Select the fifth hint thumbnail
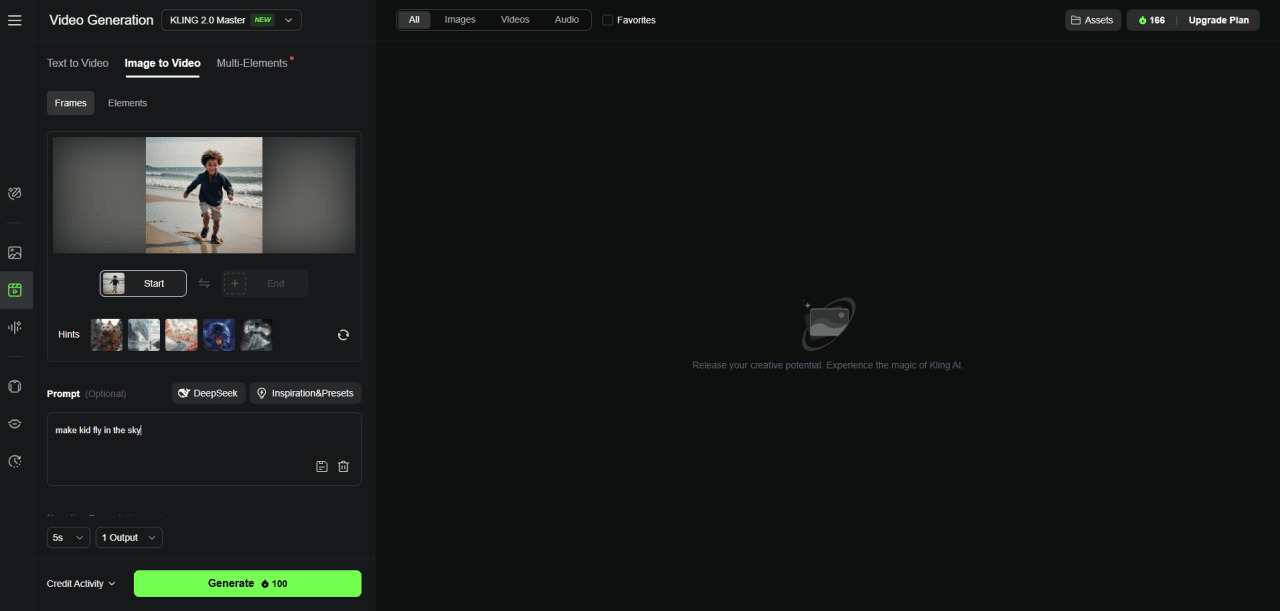 coord(256,335)
